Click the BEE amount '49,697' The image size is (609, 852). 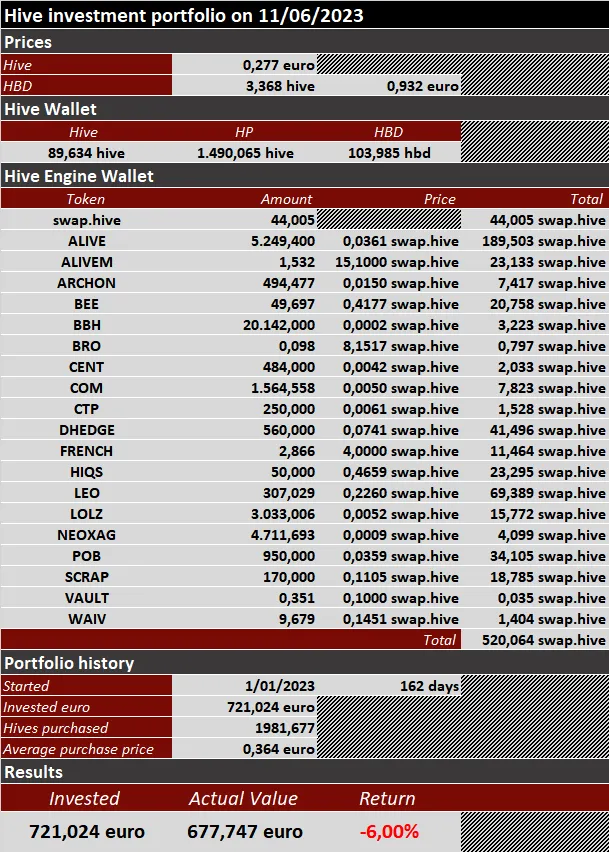tap(292, 304)
